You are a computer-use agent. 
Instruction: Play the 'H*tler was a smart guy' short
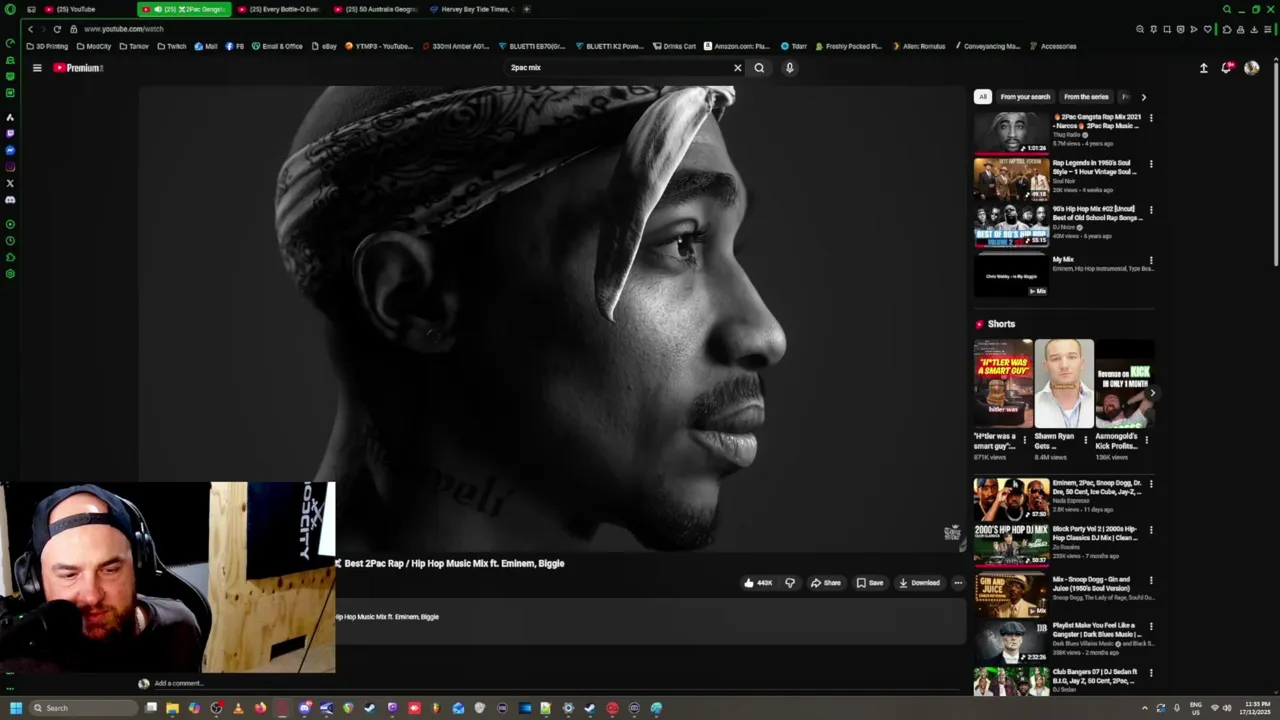click(x=1003, y=384)
